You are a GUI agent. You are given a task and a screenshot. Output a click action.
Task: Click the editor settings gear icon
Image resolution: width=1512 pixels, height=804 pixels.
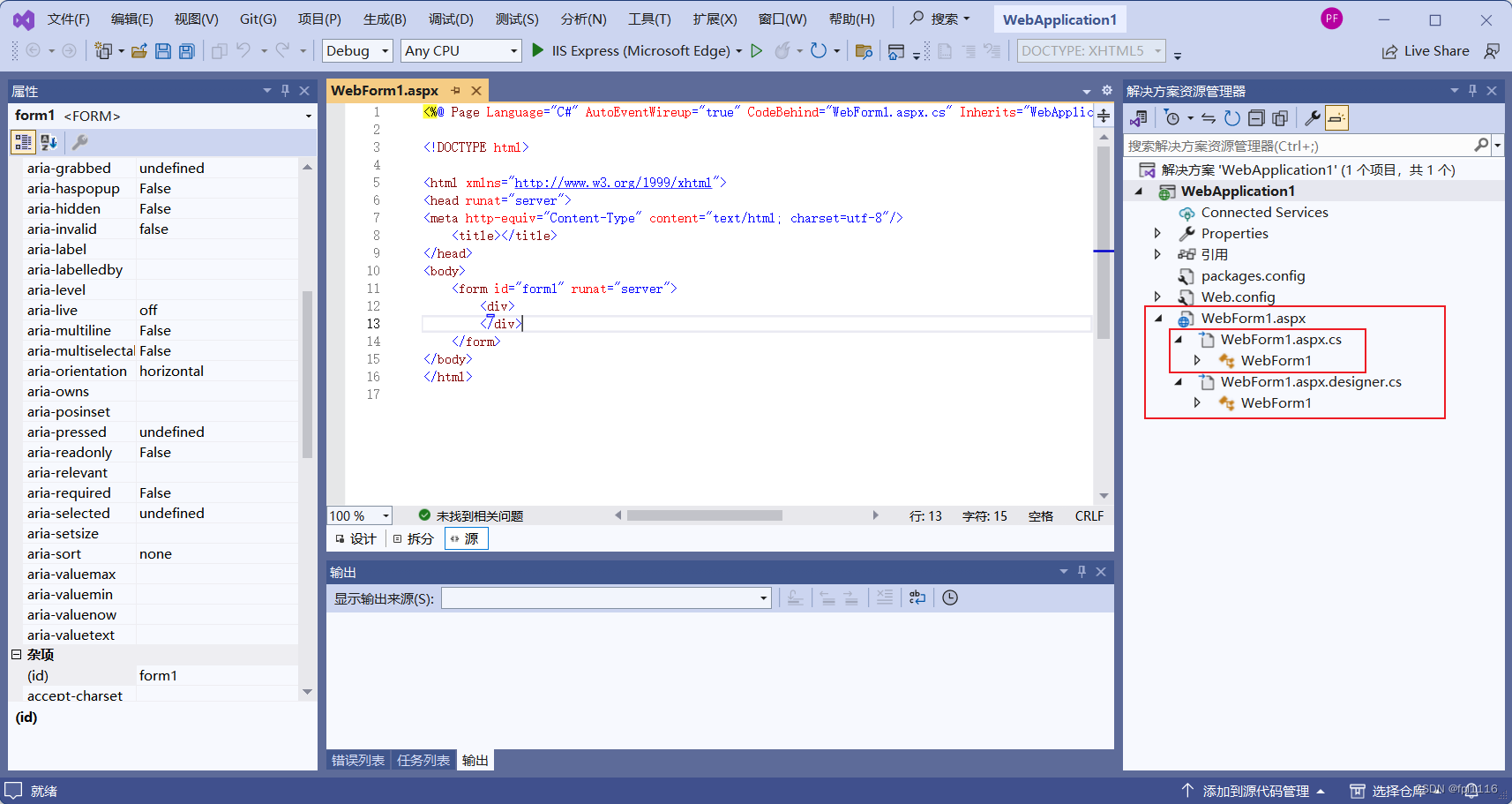pos(1107,91)
